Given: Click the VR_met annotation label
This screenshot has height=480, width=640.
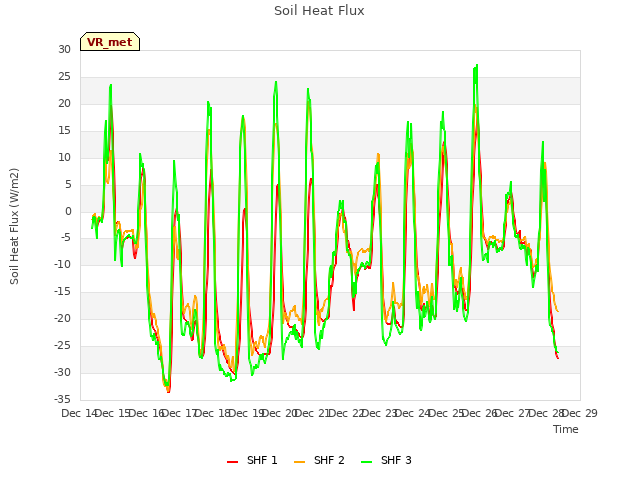Looking at the screenshot, I should (x=110, y=42).
